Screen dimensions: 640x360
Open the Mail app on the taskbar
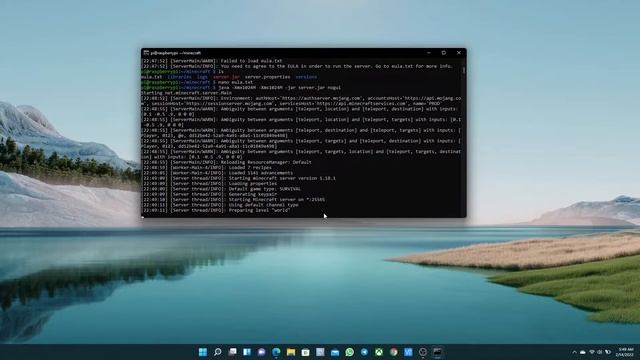pos(335,352)
